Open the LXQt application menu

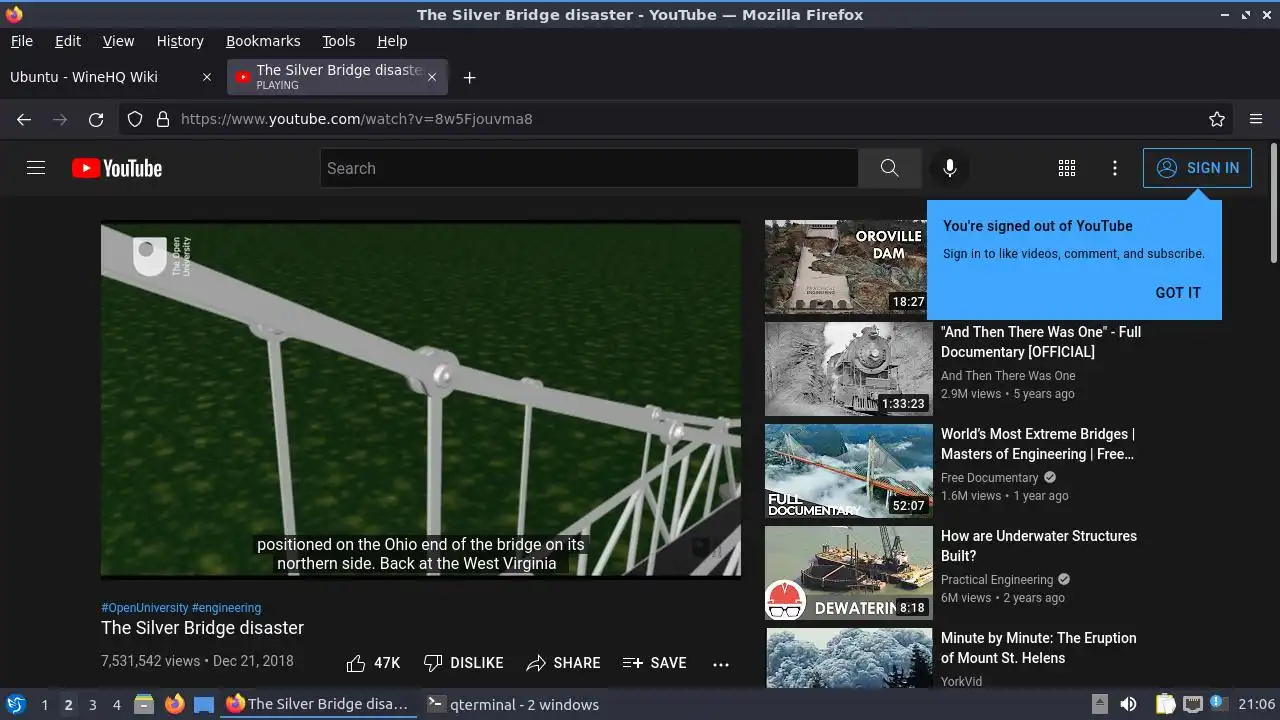click(15, 704)
